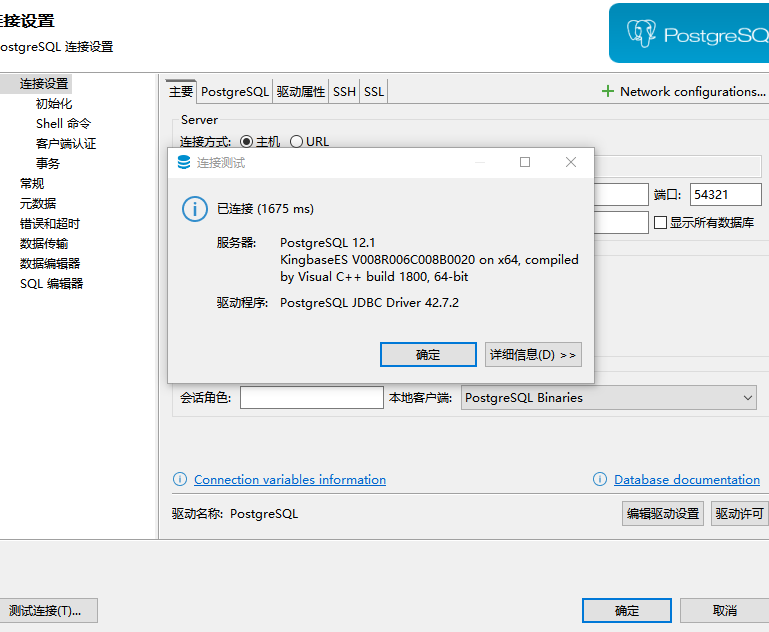Select the URL connection radio button
Image resolution: width=769 pixels, height=632 pixels.
(x=296, y=142)
